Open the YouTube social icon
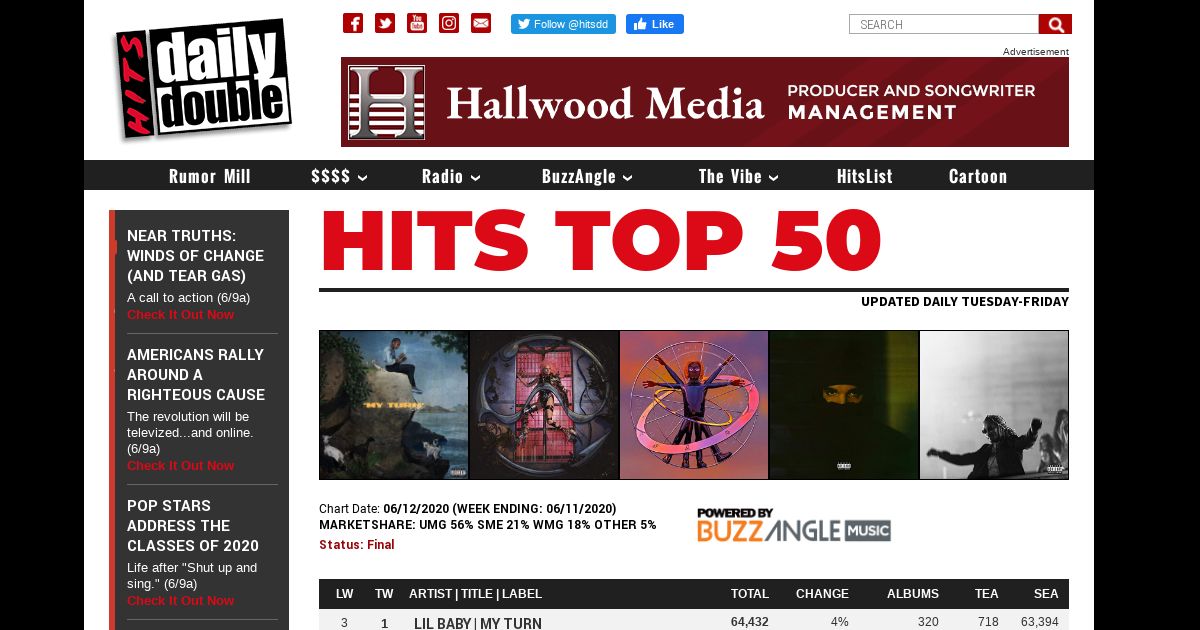 417,23
